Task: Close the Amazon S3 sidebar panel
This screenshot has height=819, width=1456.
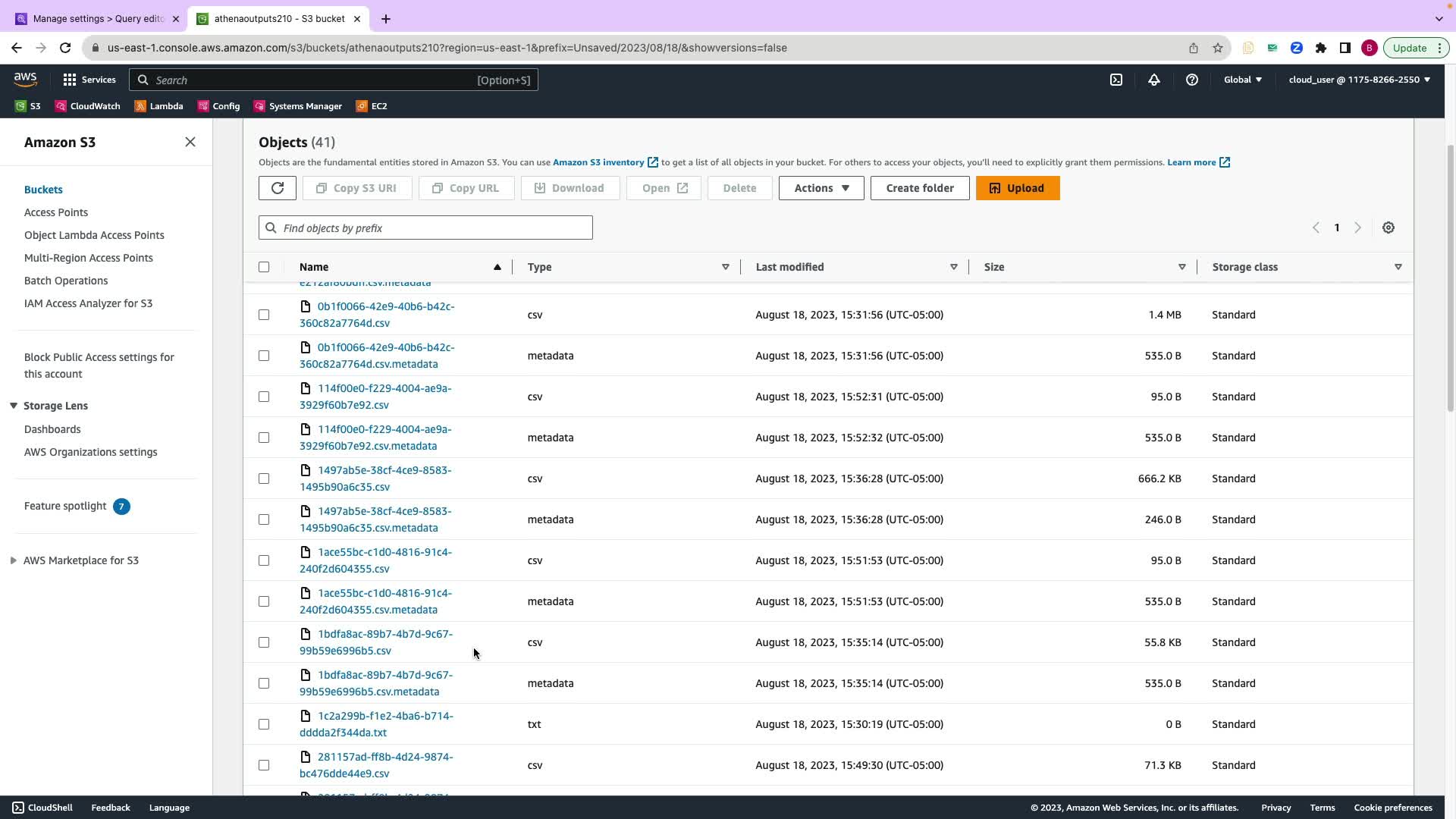Action: click(190, 142)
